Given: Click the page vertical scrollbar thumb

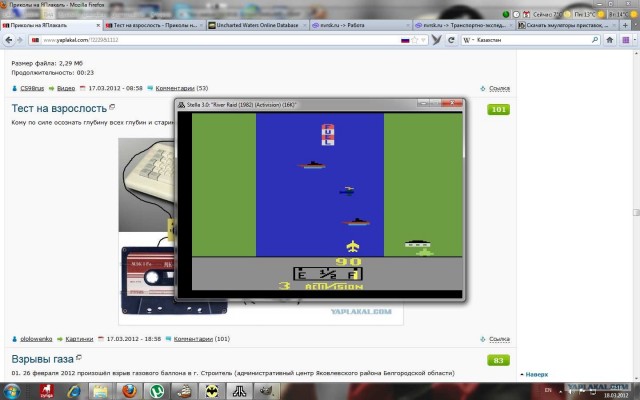Looking at the screenshot, I should click(636, 212).
